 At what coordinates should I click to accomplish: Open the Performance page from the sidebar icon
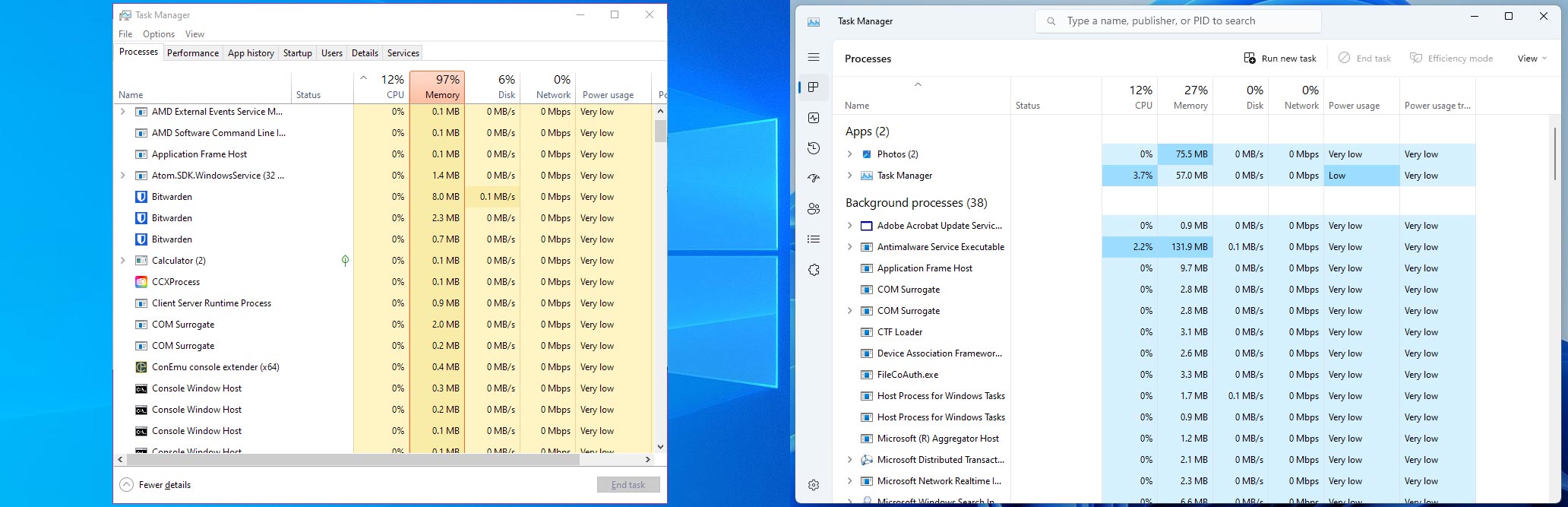click(x=814, y=118)
